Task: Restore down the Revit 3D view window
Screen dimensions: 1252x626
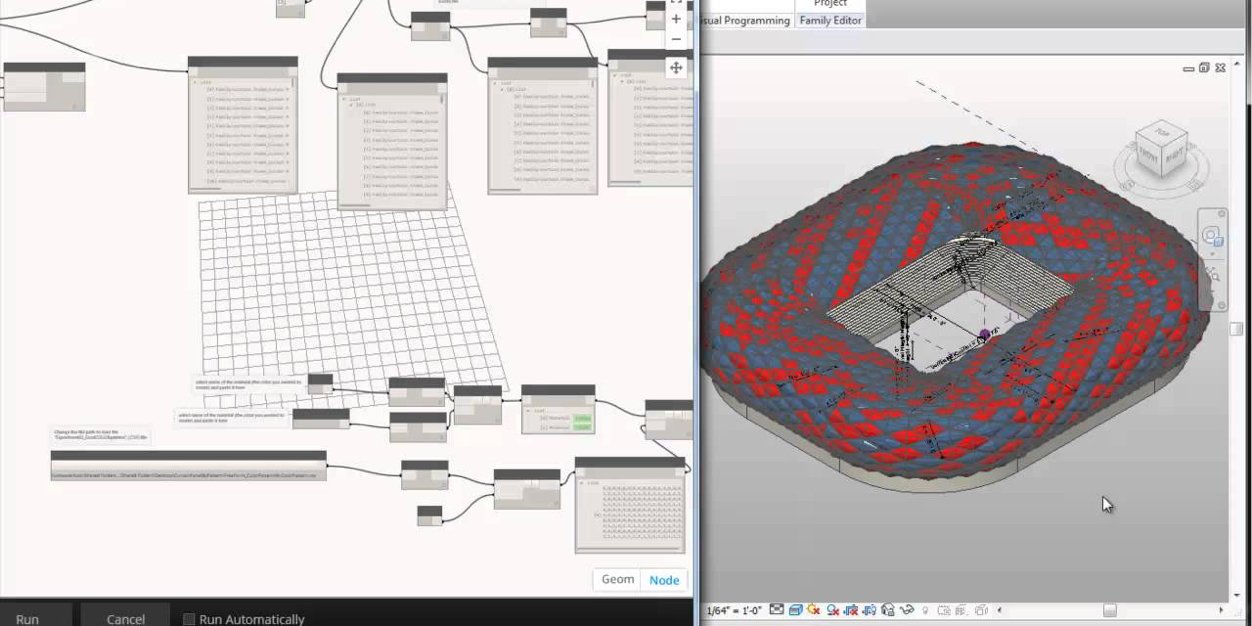Action: (1204, 67)
